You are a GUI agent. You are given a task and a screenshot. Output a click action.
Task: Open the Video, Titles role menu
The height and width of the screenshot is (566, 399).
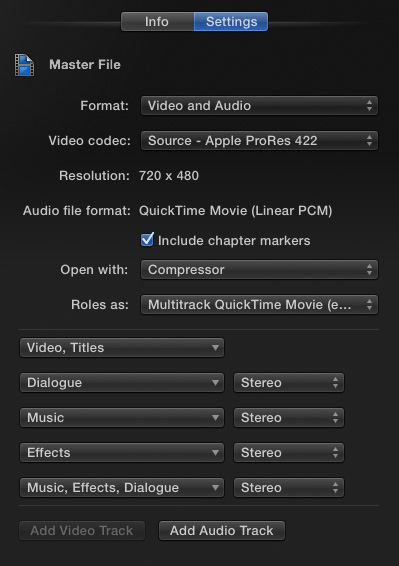(x=122, y=348)
